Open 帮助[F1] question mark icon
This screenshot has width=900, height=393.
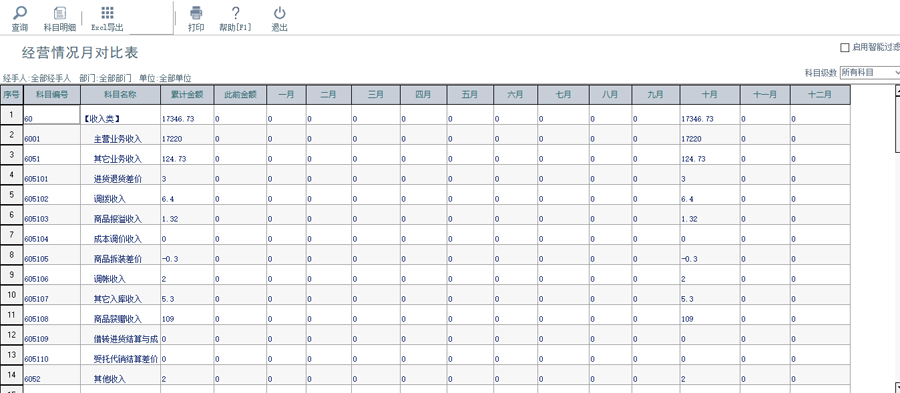pyautogui.click(x=235, y=13)
